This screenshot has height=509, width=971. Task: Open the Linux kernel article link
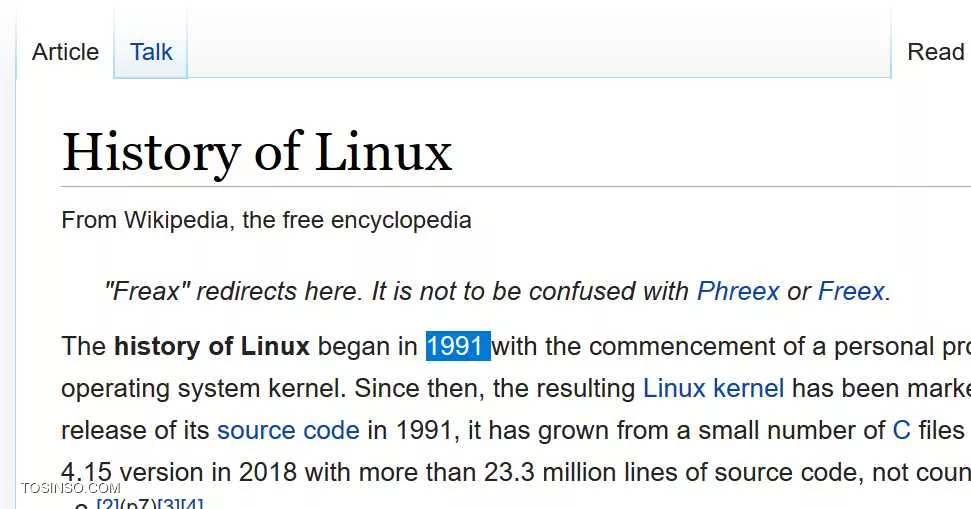(x=713, y=388)
